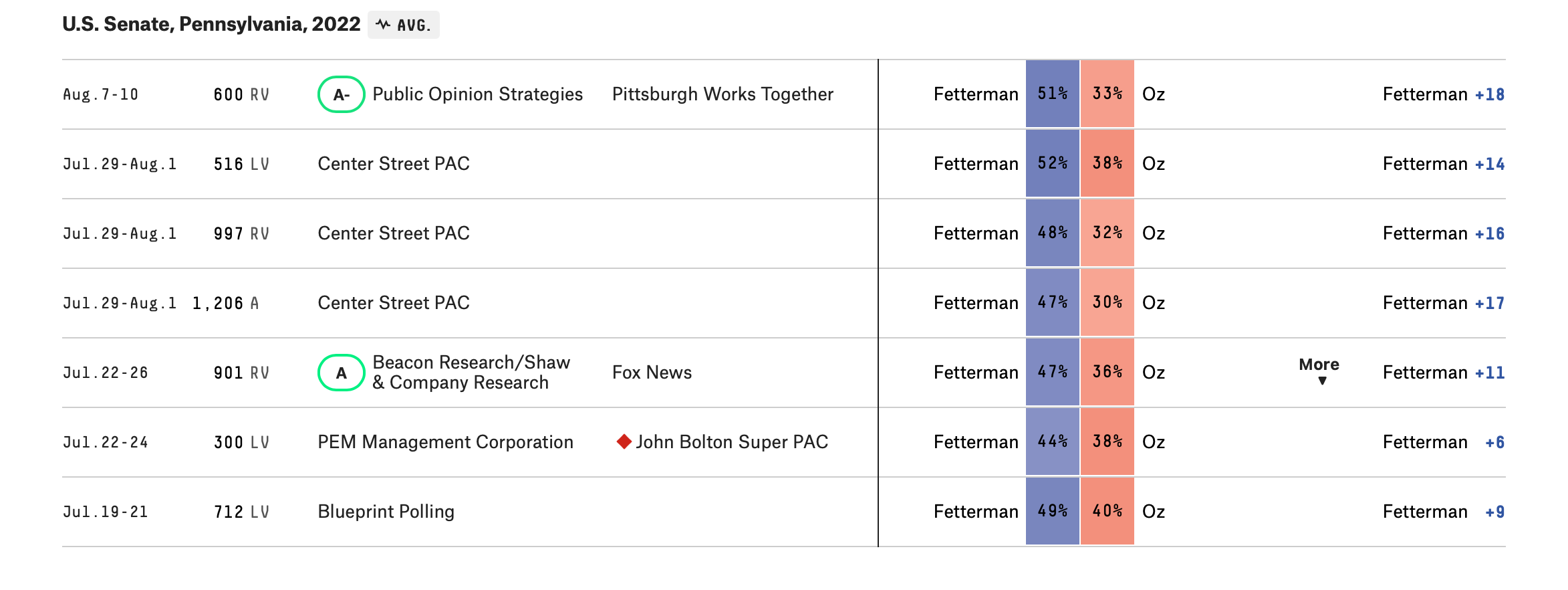The height and width of the screenshot is (590, 1568).
Task: Click the Fetterman +6 net result
Action: tap(1443, 442)
